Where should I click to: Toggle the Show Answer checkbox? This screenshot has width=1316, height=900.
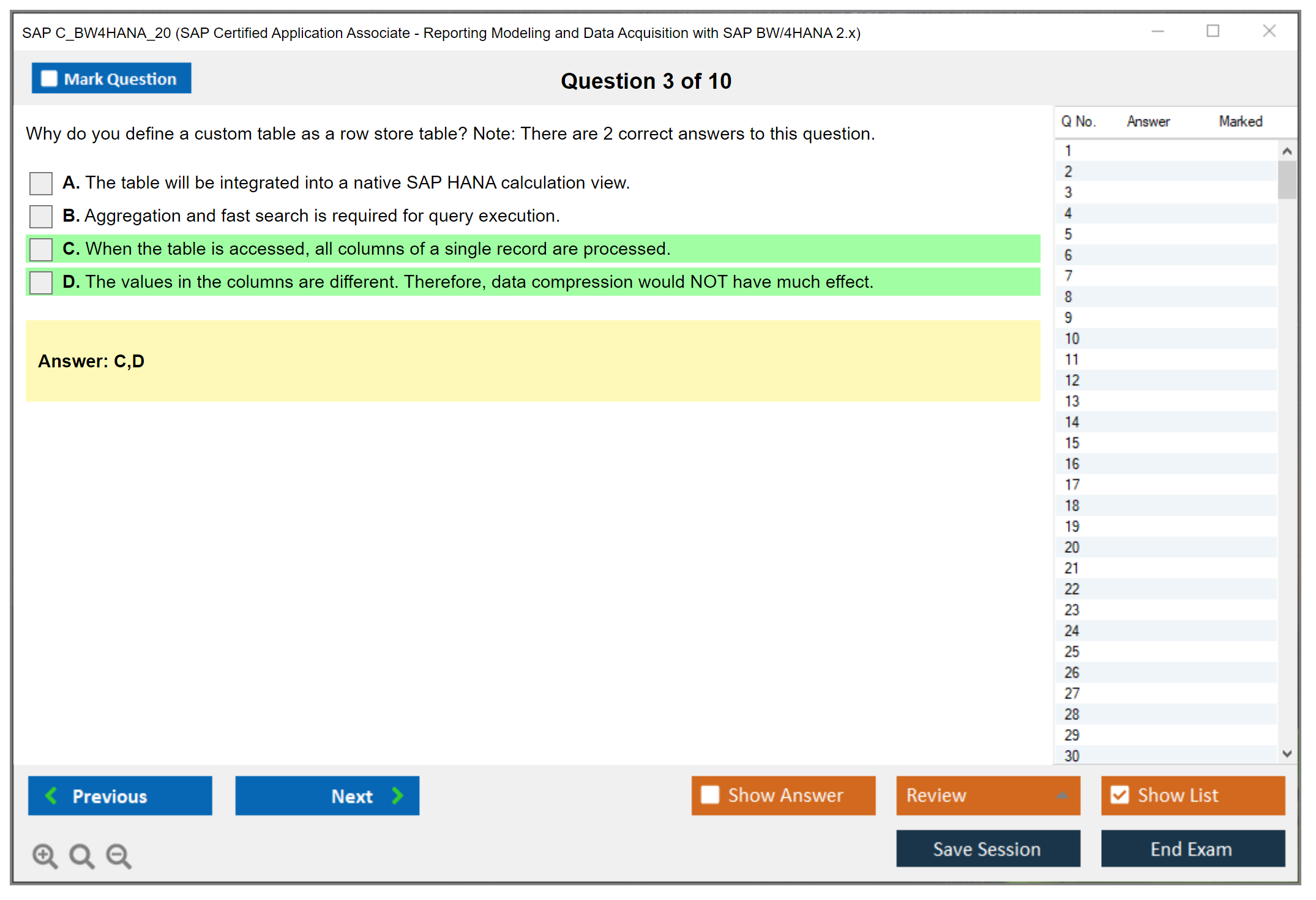[x=710, y=795]
